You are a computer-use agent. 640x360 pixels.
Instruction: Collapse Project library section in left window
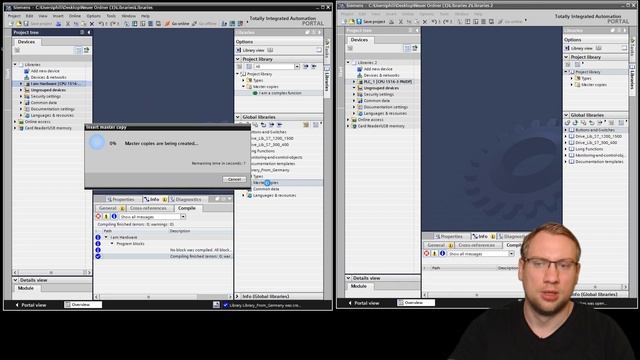click(x=238, y=59)
